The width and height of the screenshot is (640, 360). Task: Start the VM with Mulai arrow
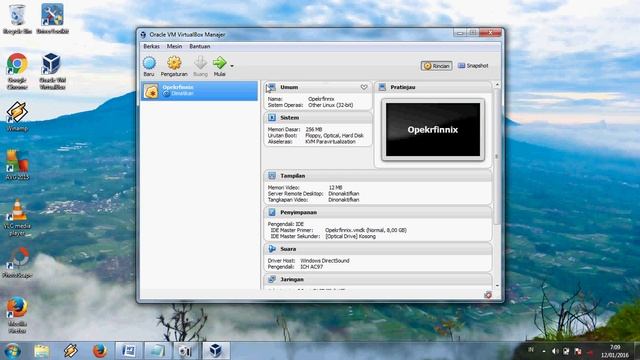(220, 63)
